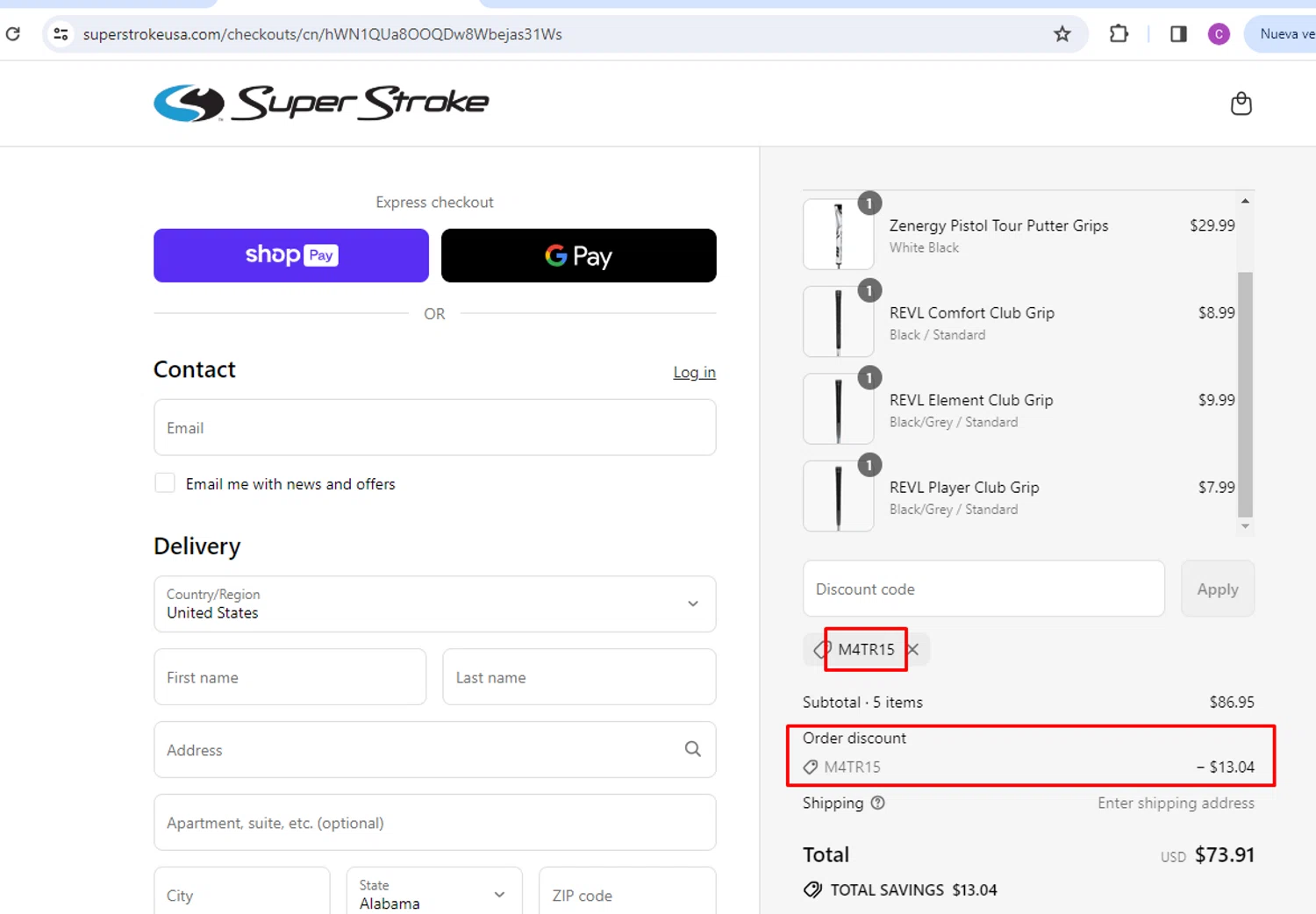
Task: Focus the Apartment, suite, etc. field
Action: 434,823
